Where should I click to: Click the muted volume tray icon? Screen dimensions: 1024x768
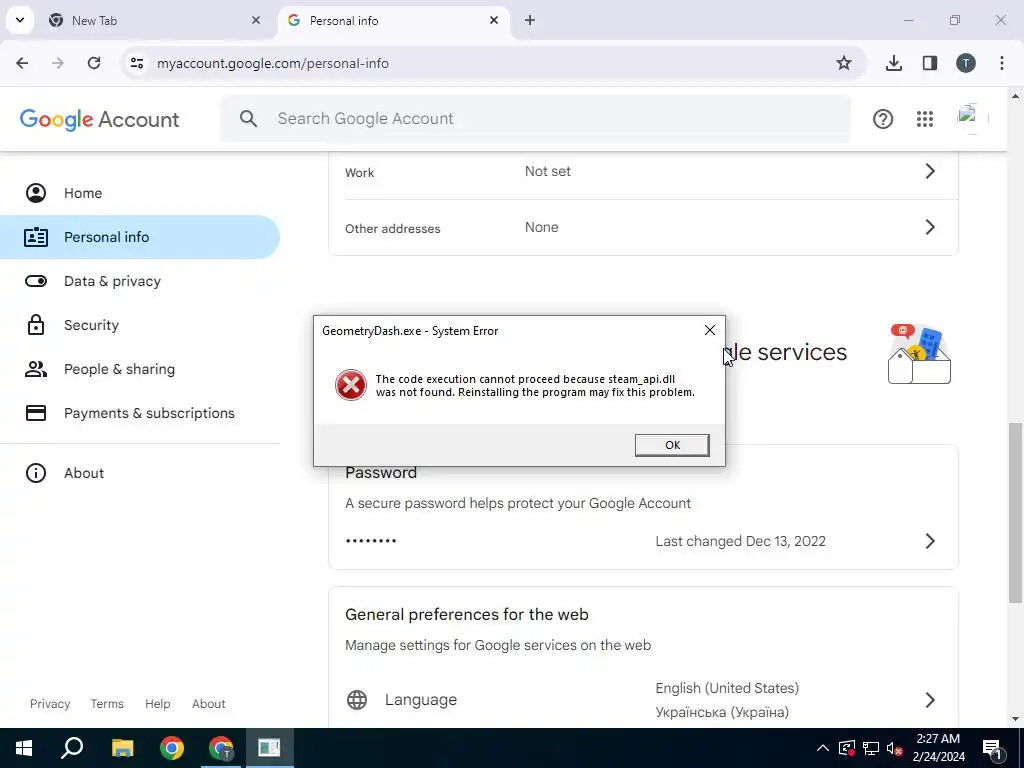click(895, 748)
